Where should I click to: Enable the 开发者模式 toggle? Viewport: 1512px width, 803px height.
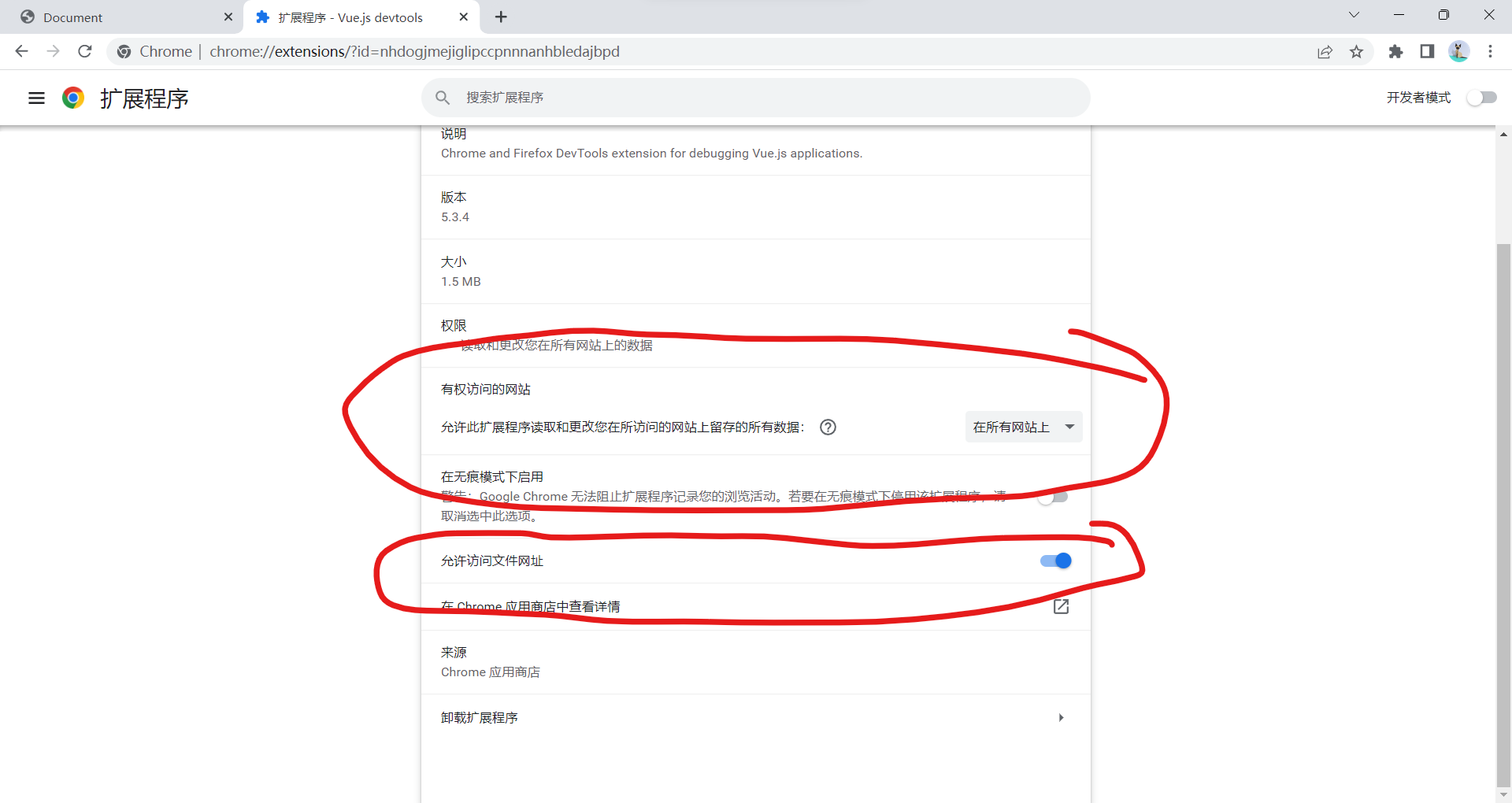[x=1481, y=98]
